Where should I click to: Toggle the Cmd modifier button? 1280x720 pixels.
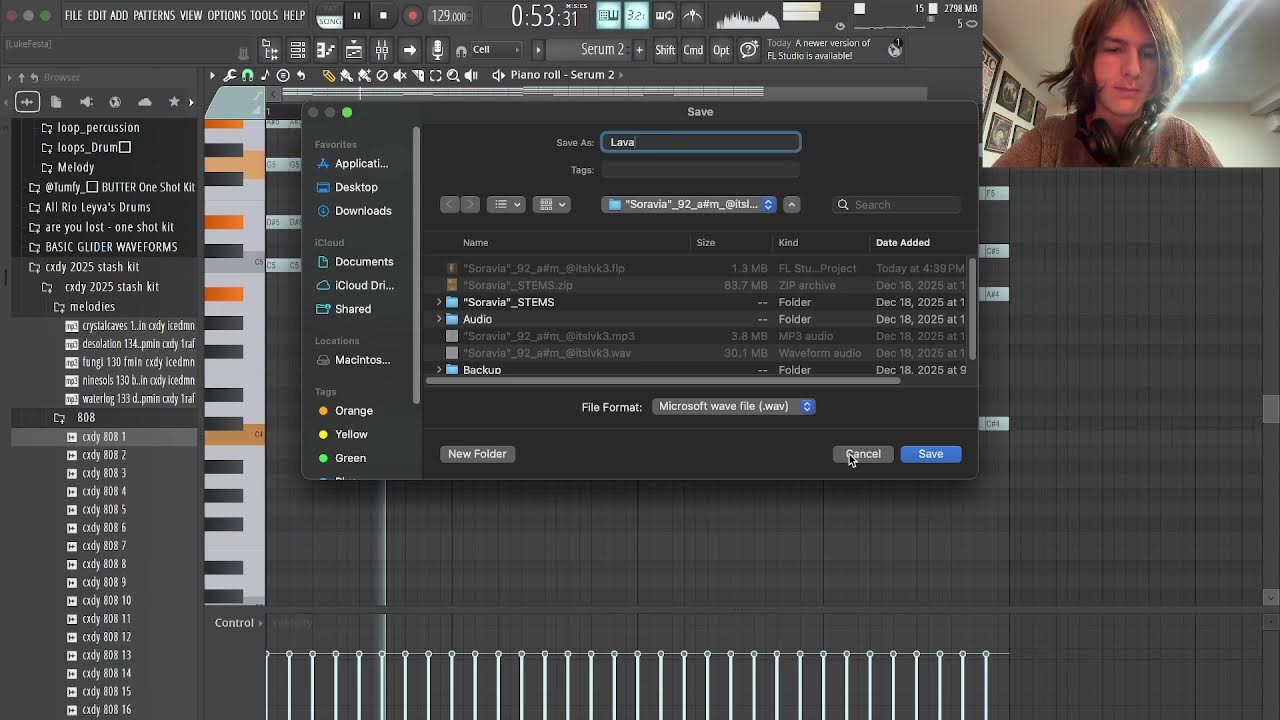tap(693, 50)
